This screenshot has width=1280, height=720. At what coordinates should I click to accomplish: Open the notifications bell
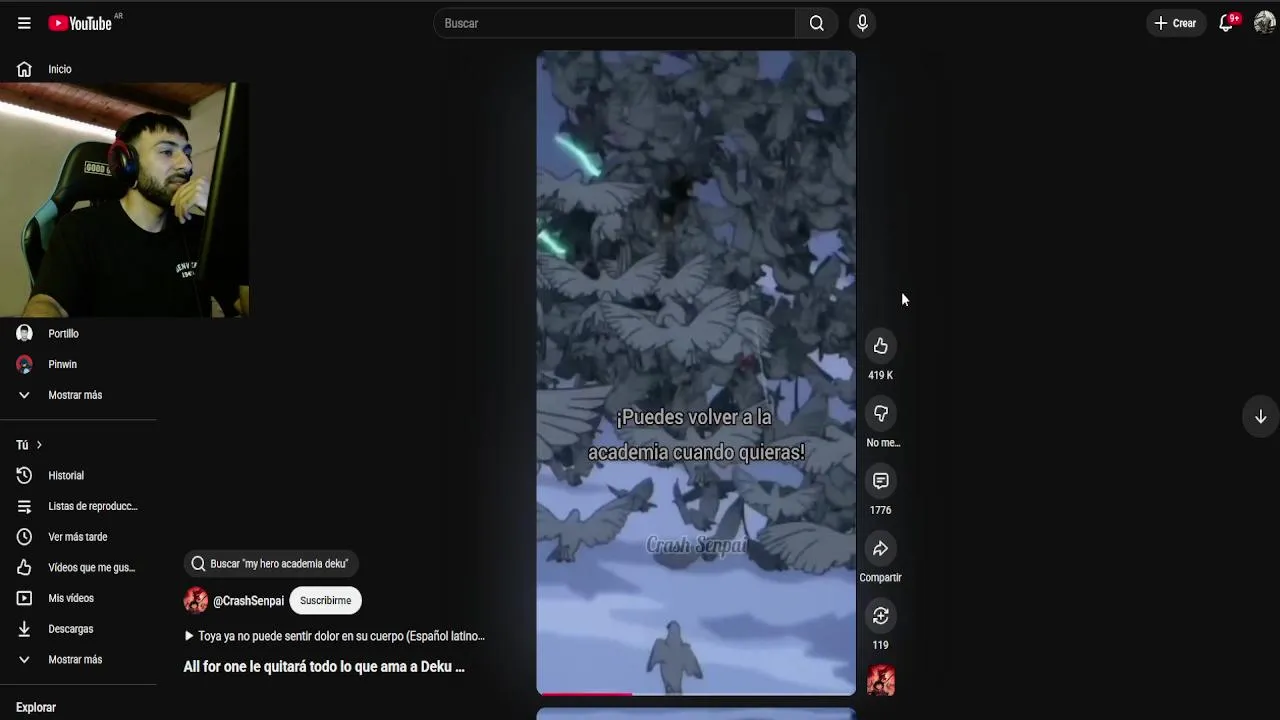tap(1227, 23)
